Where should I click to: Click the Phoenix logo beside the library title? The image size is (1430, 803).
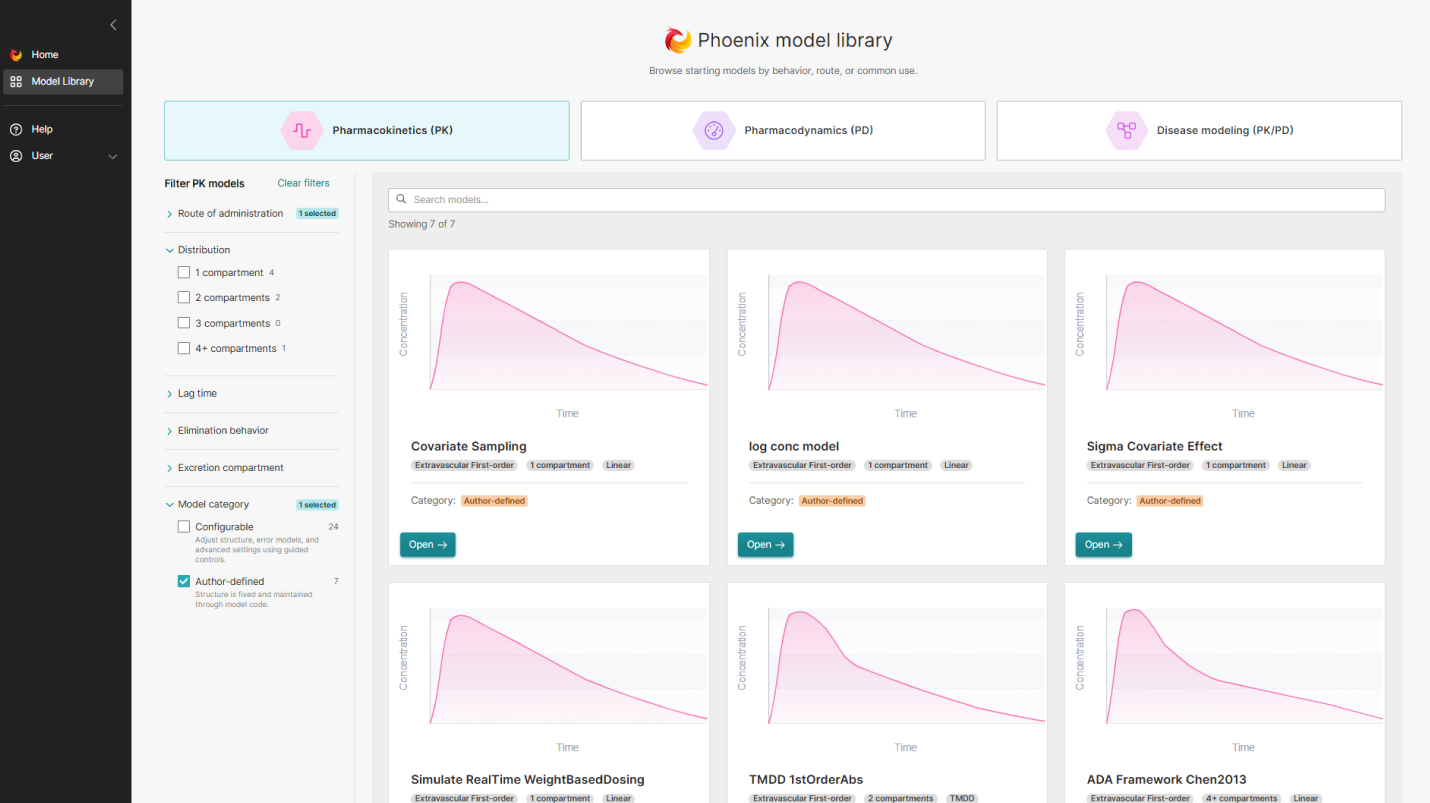(678, 40)
